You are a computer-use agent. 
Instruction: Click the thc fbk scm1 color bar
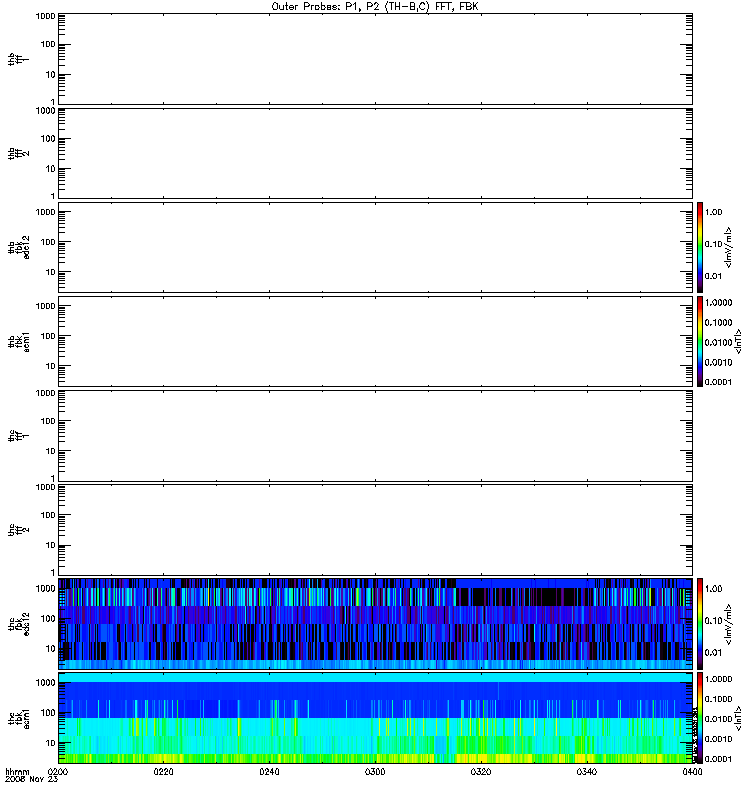(x=700, y=718)
